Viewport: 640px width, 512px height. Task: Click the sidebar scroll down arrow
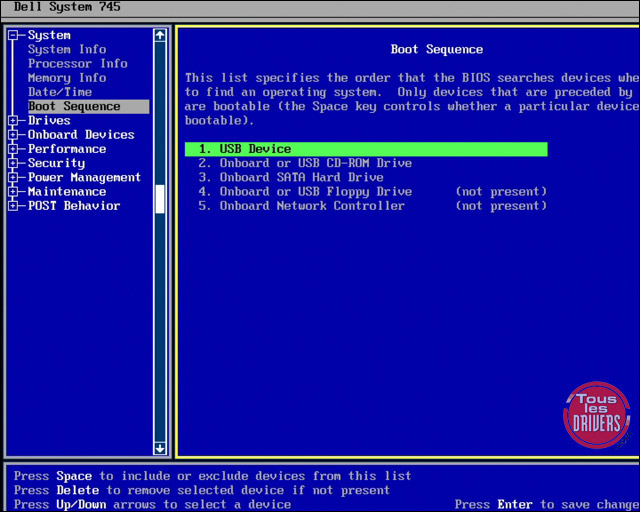160,448
